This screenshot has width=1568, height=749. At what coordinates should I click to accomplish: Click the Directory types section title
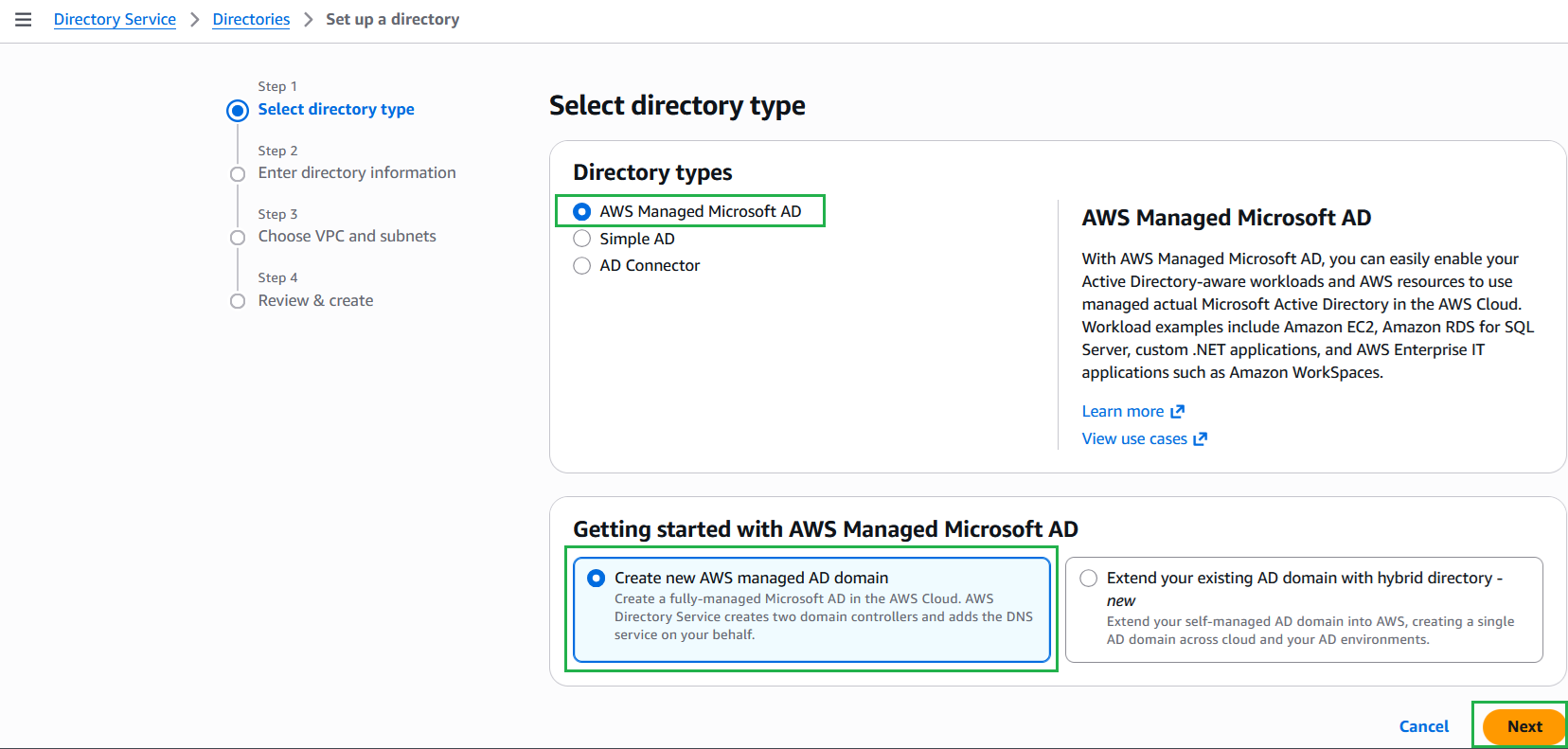652,172
